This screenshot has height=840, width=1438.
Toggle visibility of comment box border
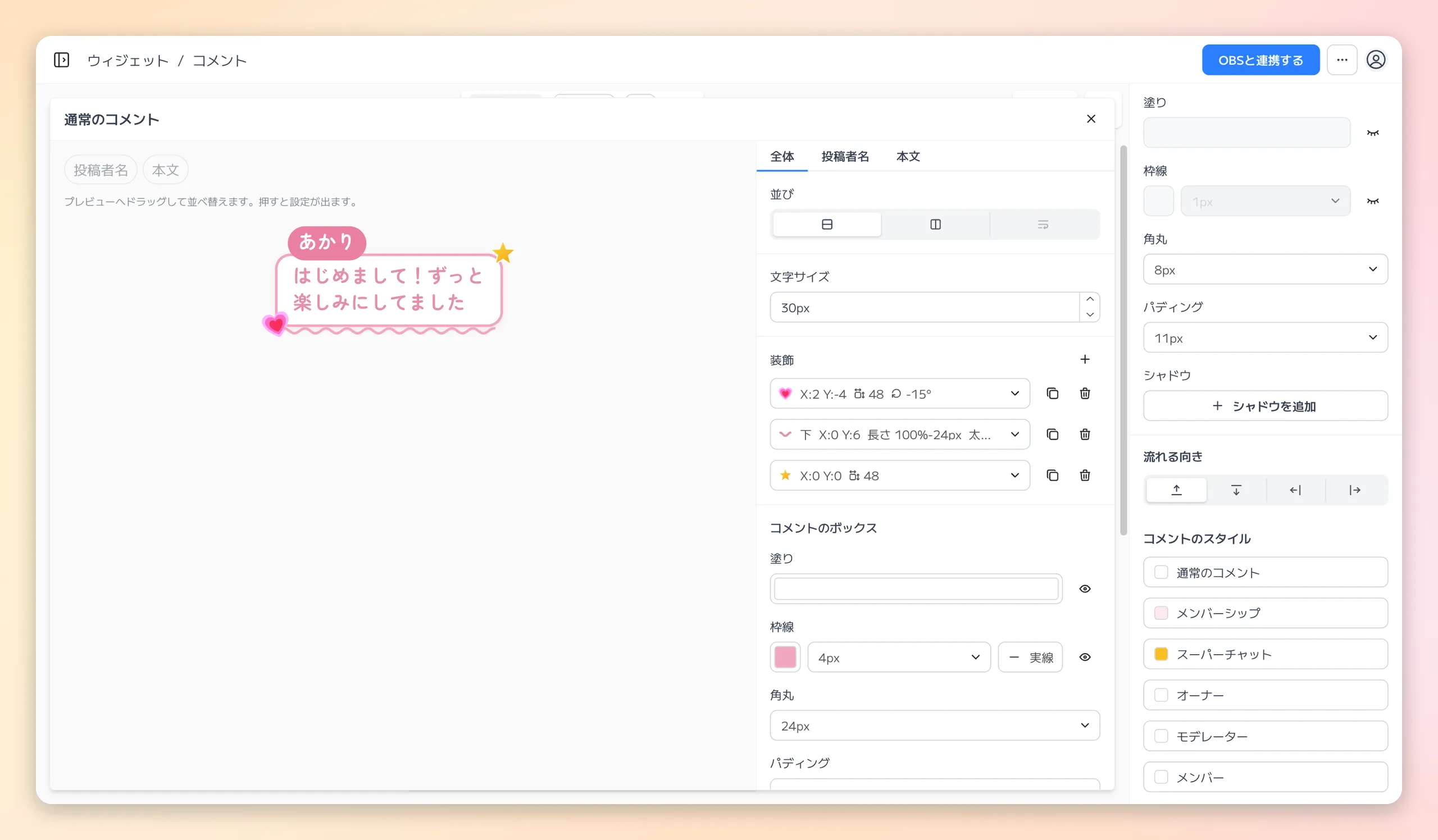1085,657
